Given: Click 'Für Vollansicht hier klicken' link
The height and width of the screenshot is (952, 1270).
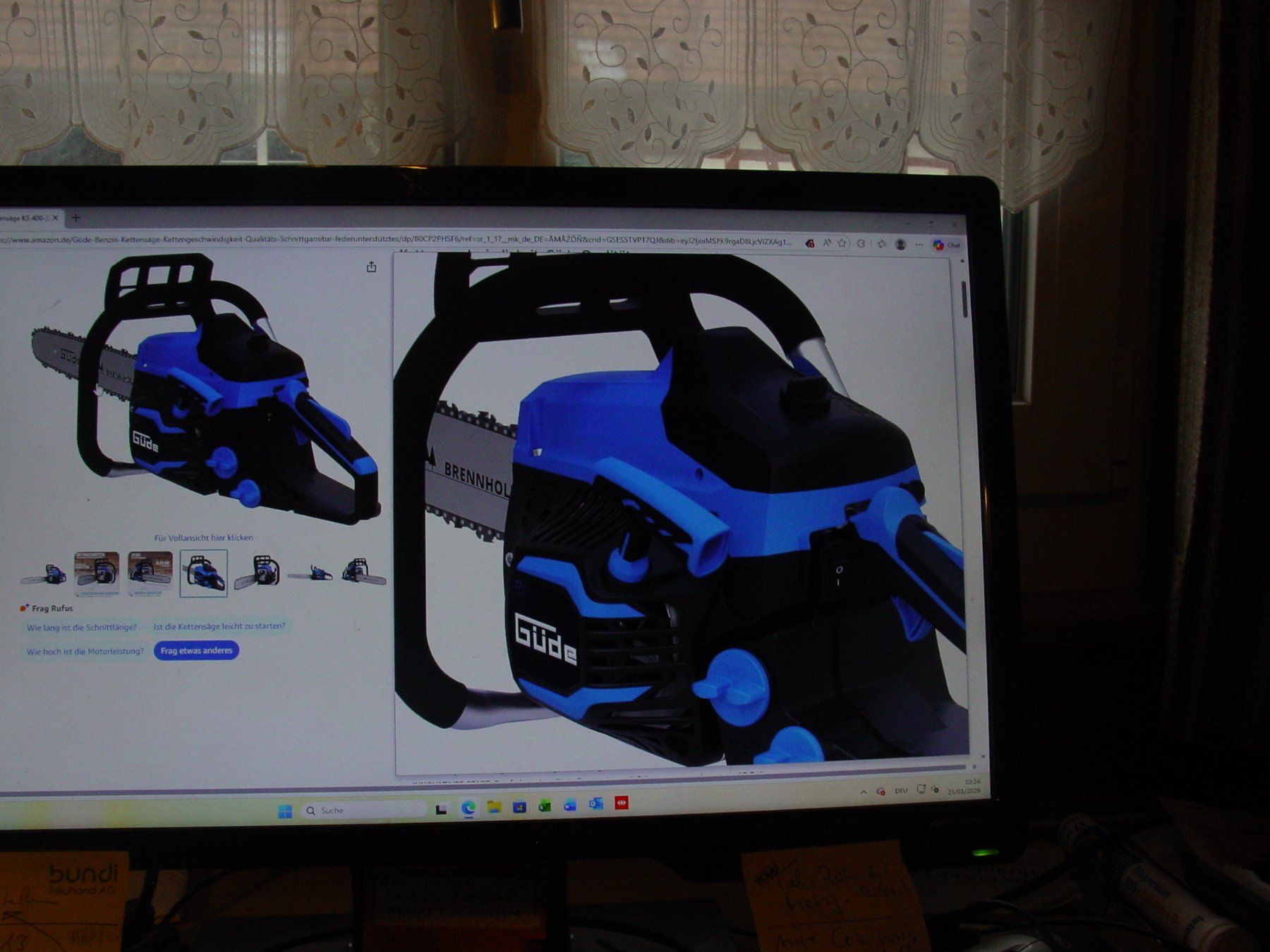Looking at the screenshot, I should (x=203, y=537).
